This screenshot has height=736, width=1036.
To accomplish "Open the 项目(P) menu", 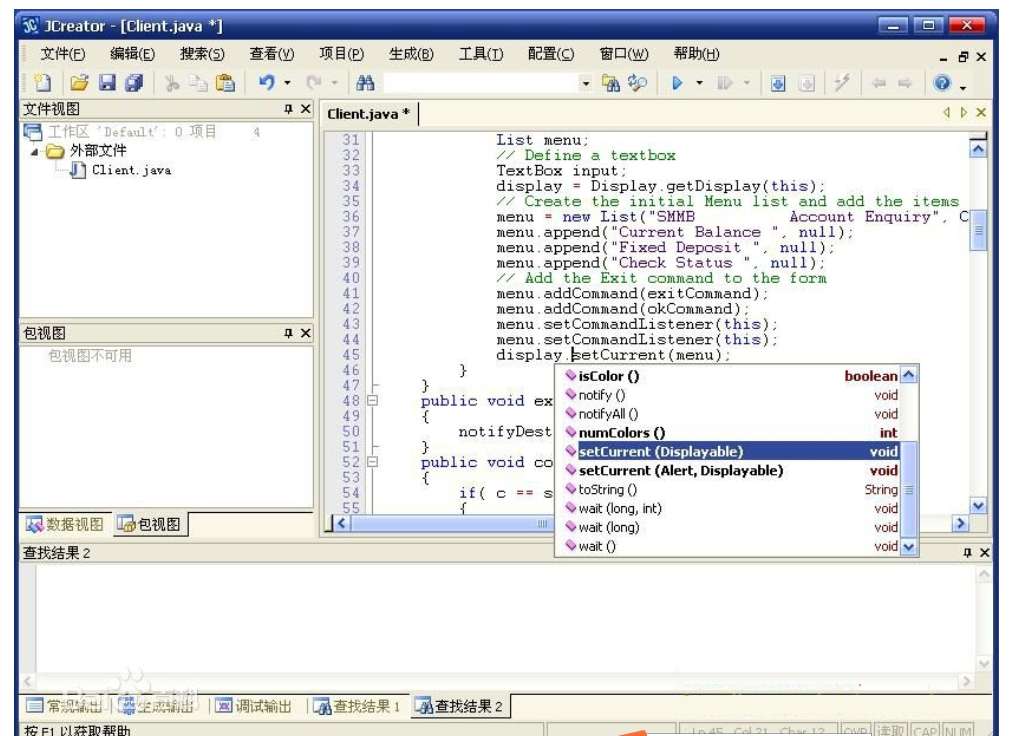I will [342, 54].
